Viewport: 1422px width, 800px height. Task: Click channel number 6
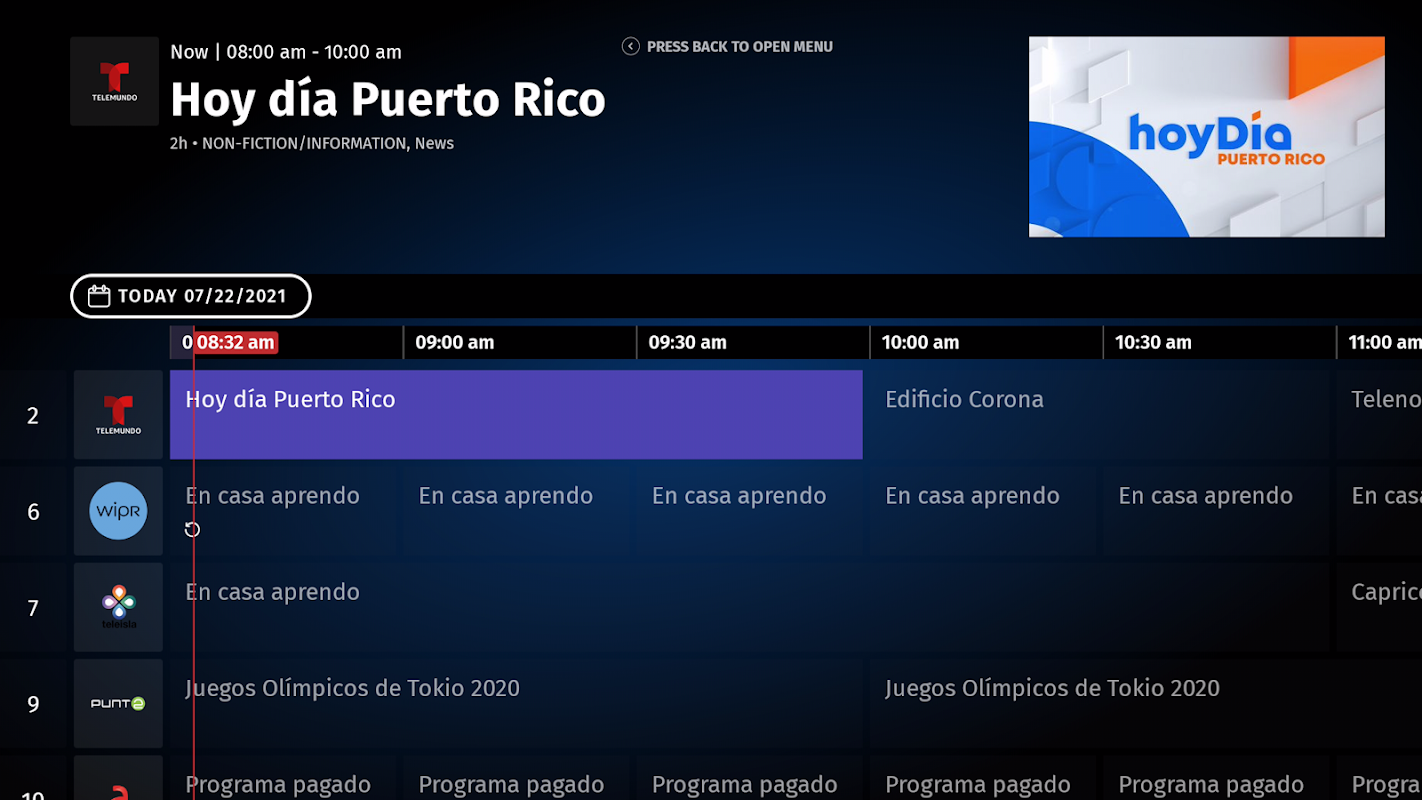click(33, 512)
